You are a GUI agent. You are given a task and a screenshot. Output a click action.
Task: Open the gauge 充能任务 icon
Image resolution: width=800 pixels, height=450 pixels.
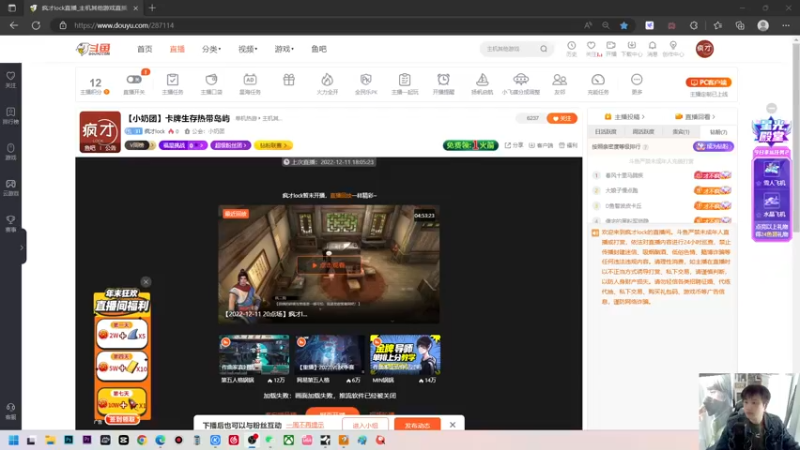(598, 80)
